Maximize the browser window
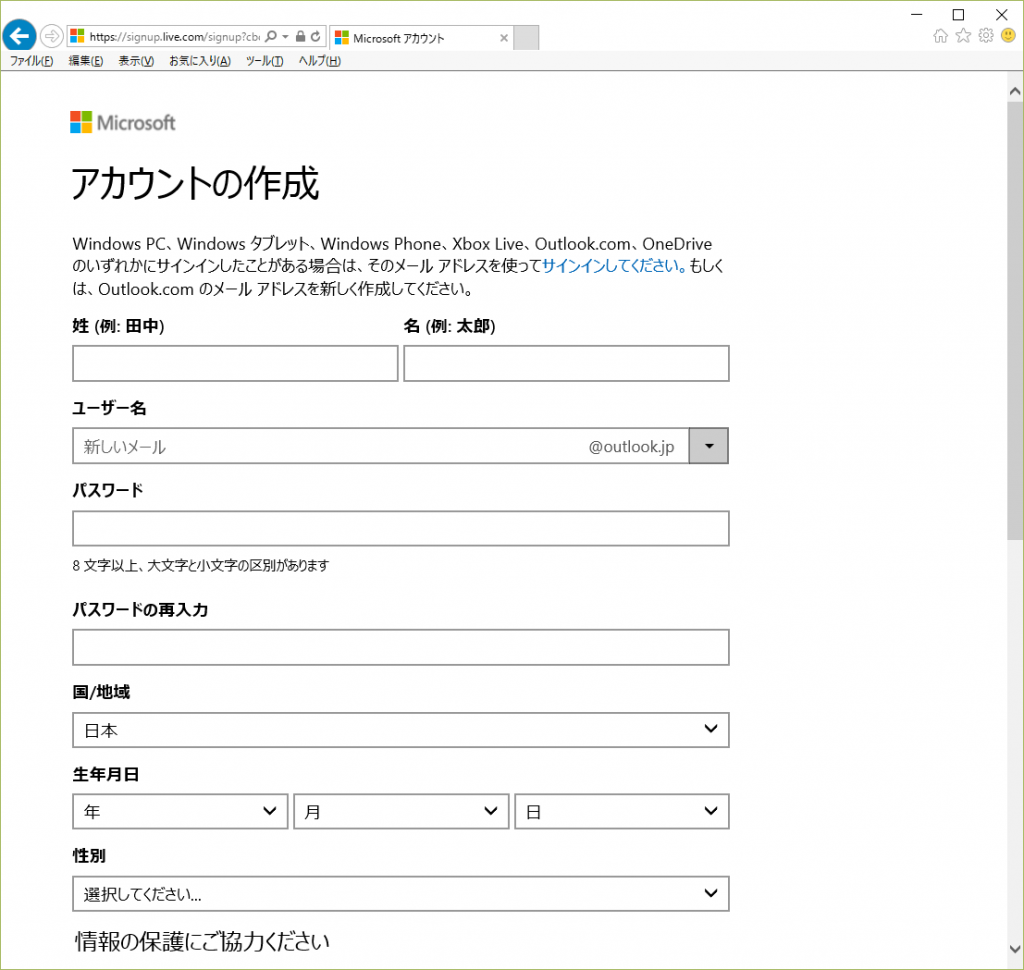Viewport: 1024px width, 970px height. [958, 14]
